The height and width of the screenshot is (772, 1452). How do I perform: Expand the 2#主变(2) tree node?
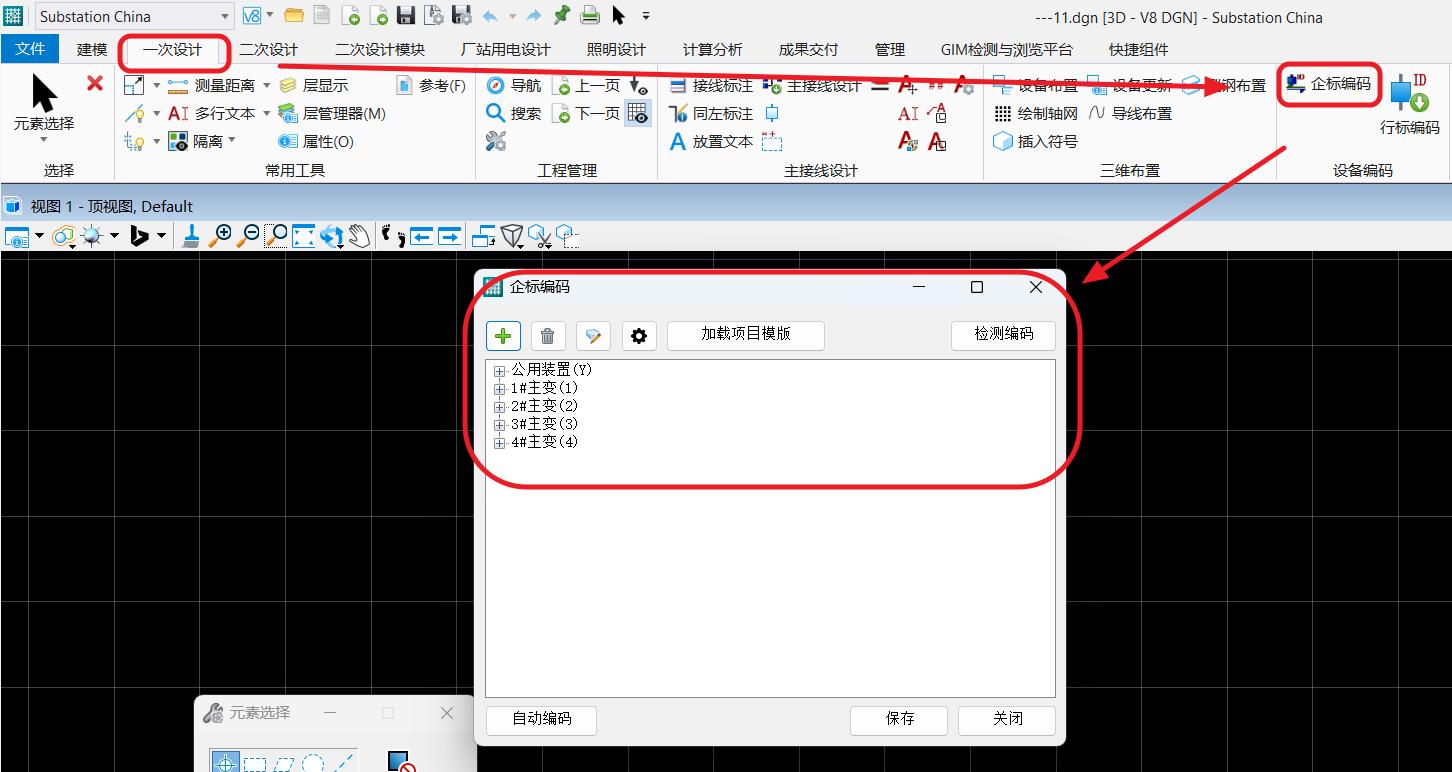point(500,407)
